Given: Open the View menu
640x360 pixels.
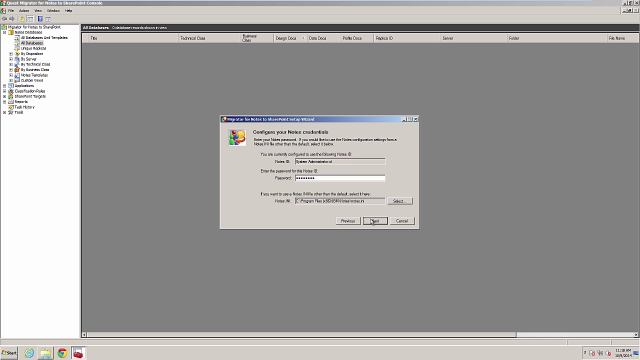Looking at the screenshot, I should point(38,11).
